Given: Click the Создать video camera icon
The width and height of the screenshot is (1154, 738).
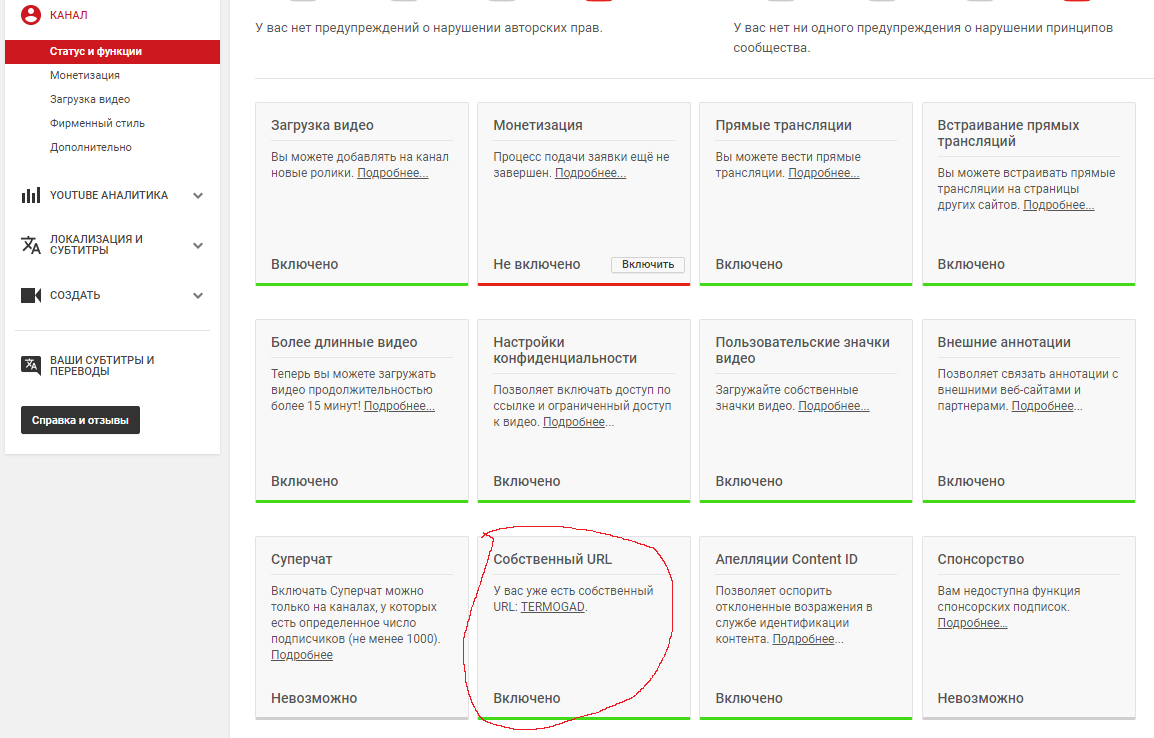Looking at the screenshot, I should [31, 296].
